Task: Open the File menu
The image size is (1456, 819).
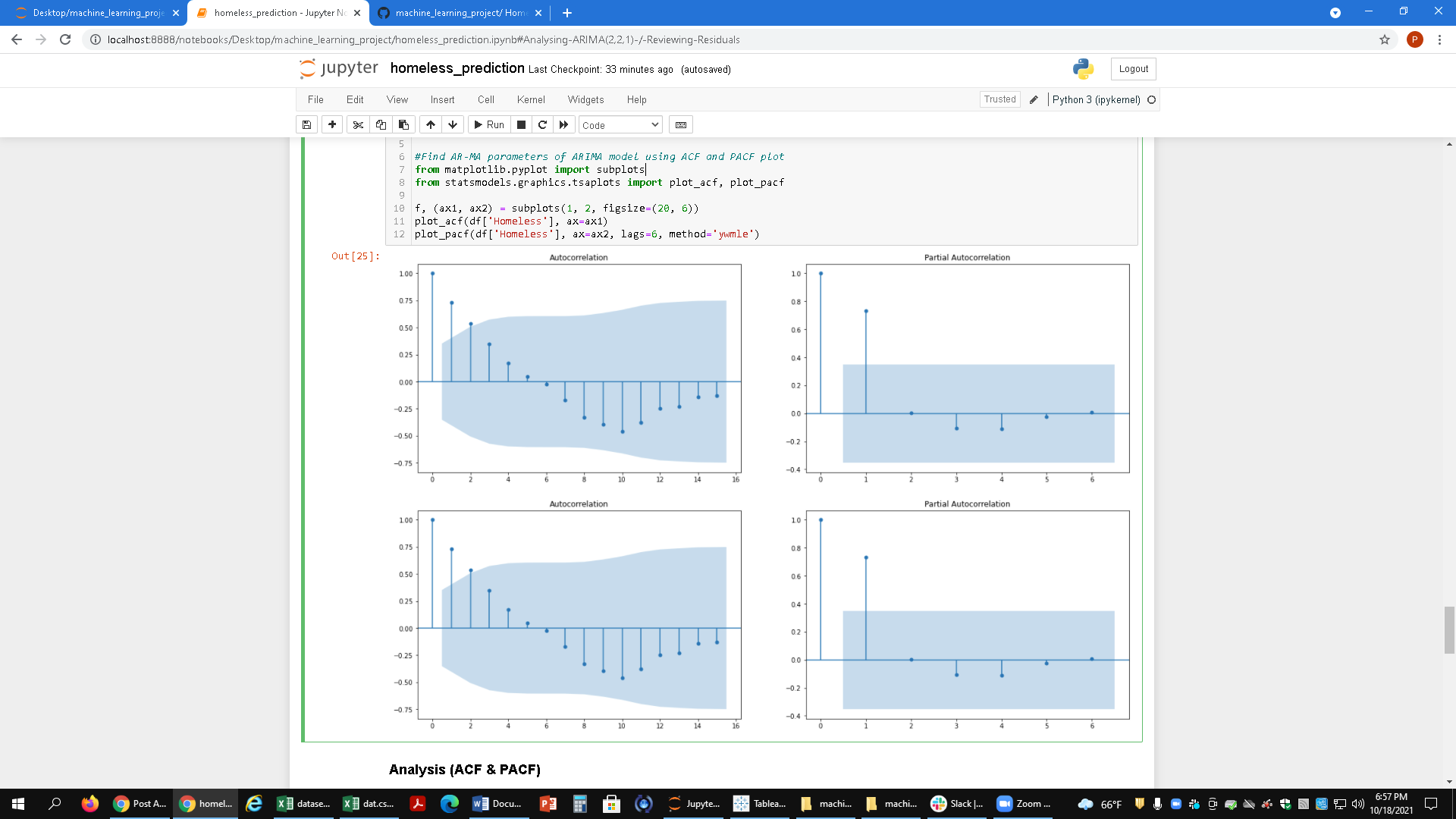Action: pyautogui.click(x=315, y=99)
